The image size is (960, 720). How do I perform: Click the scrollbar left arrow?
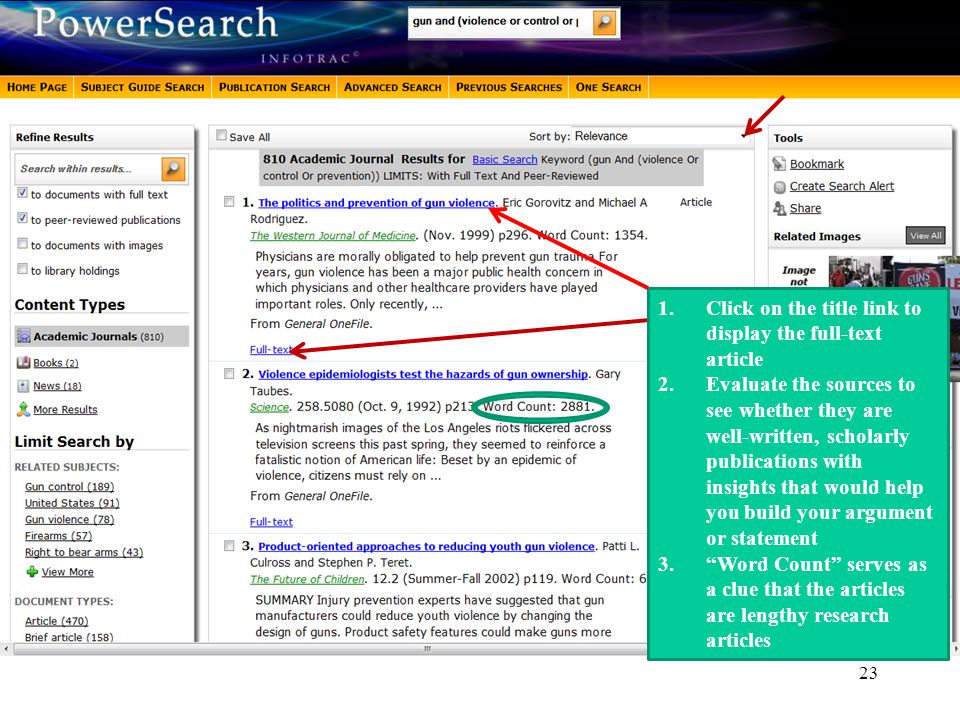coord(6,648)
